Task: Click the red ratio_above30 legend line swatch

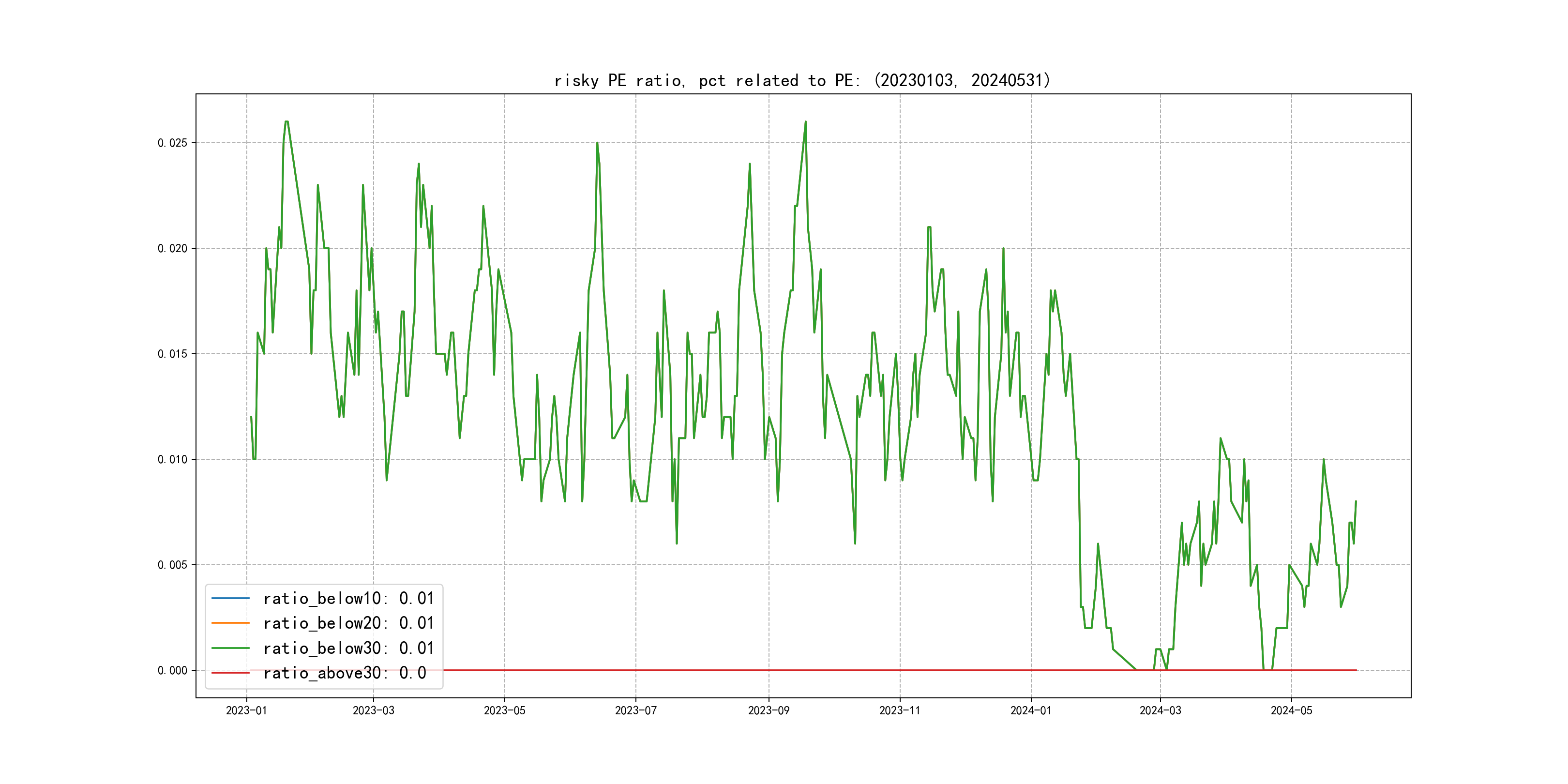Action: [x=230, y=673]
